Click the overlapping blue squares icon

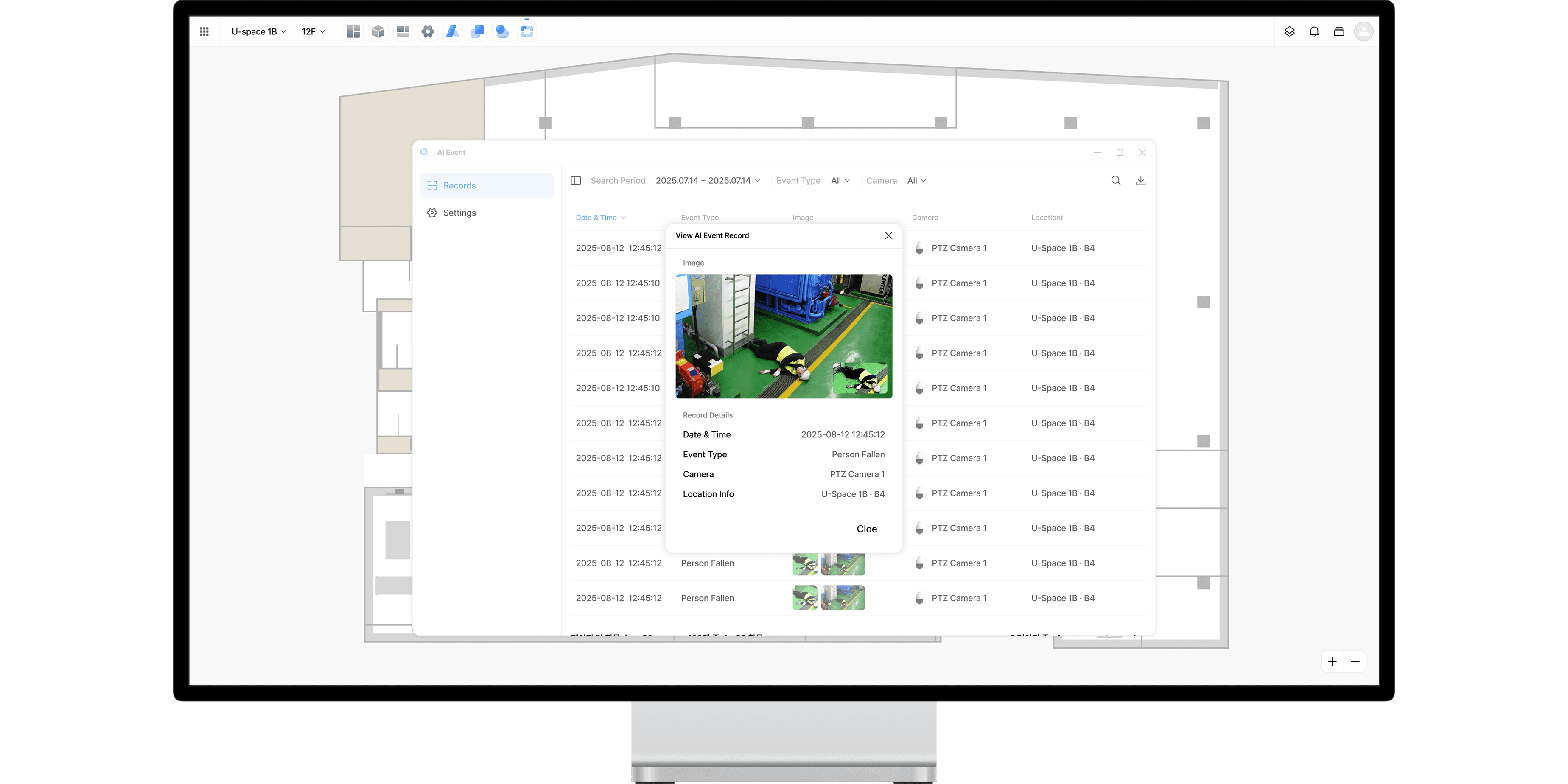click(477, 32)
